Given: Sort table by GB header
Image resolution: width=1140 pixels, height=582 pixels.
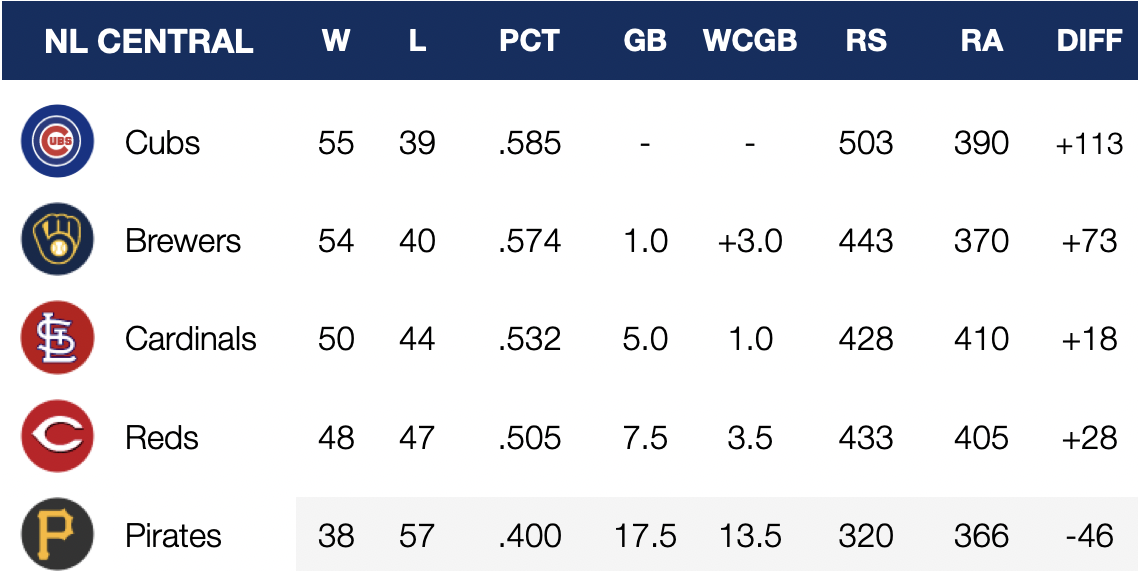Looking at the screenshot, I should 644,42.
